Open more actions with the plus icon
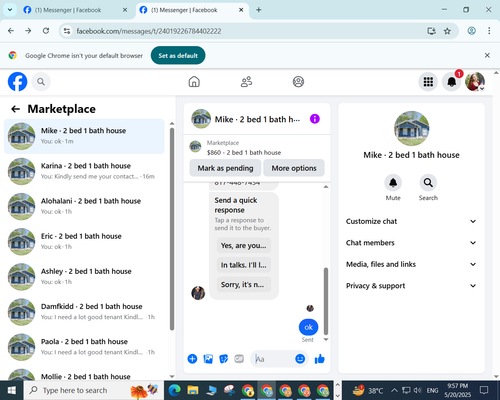 pos(192,359)
